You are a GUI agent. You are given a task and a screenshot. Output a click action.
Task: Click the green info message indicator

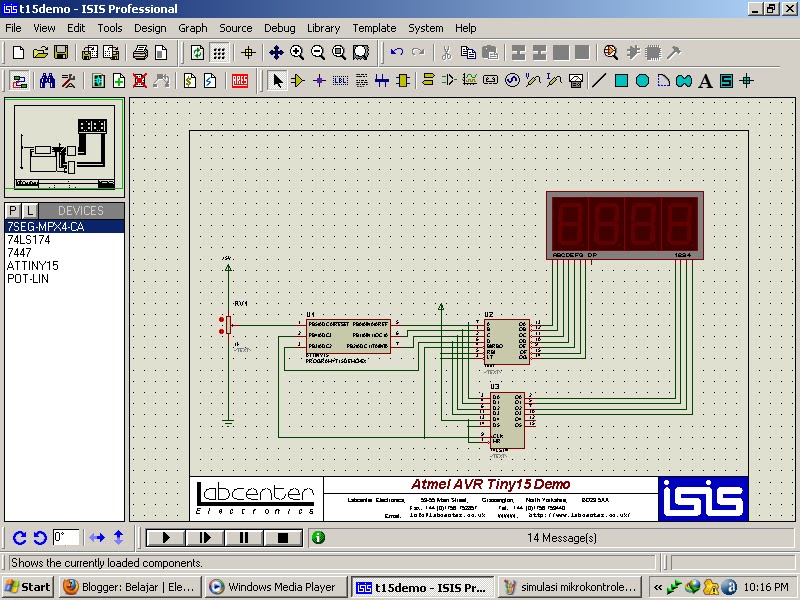317,537
